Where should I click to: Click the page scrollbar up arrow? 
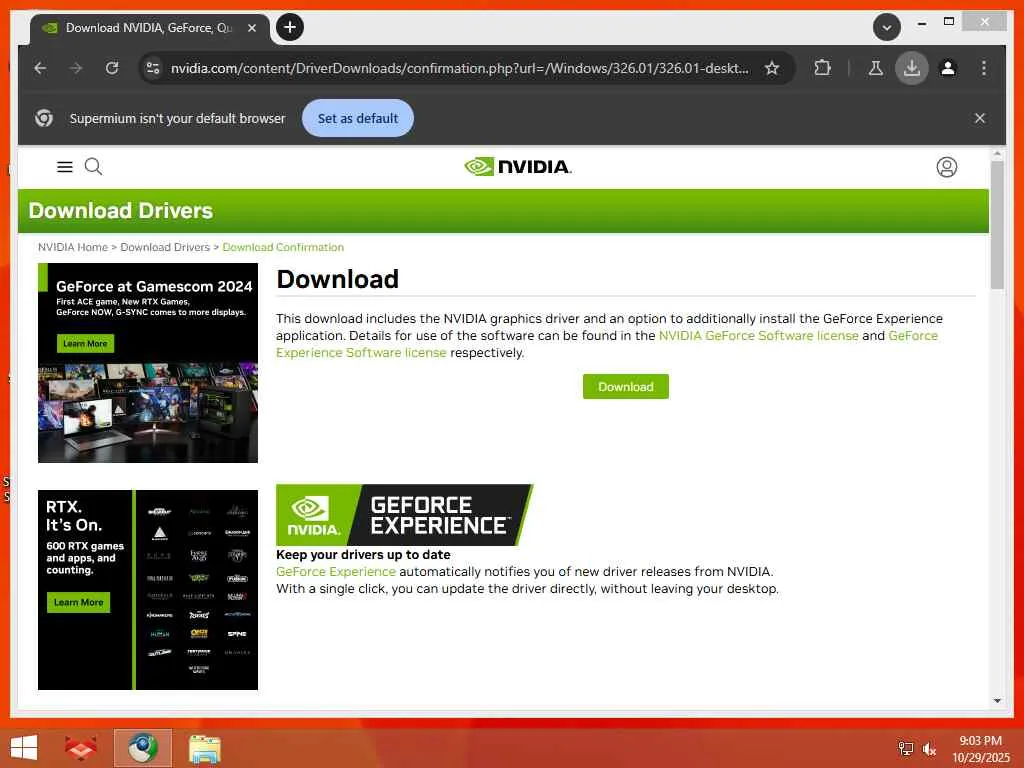[x=997, y=154]
